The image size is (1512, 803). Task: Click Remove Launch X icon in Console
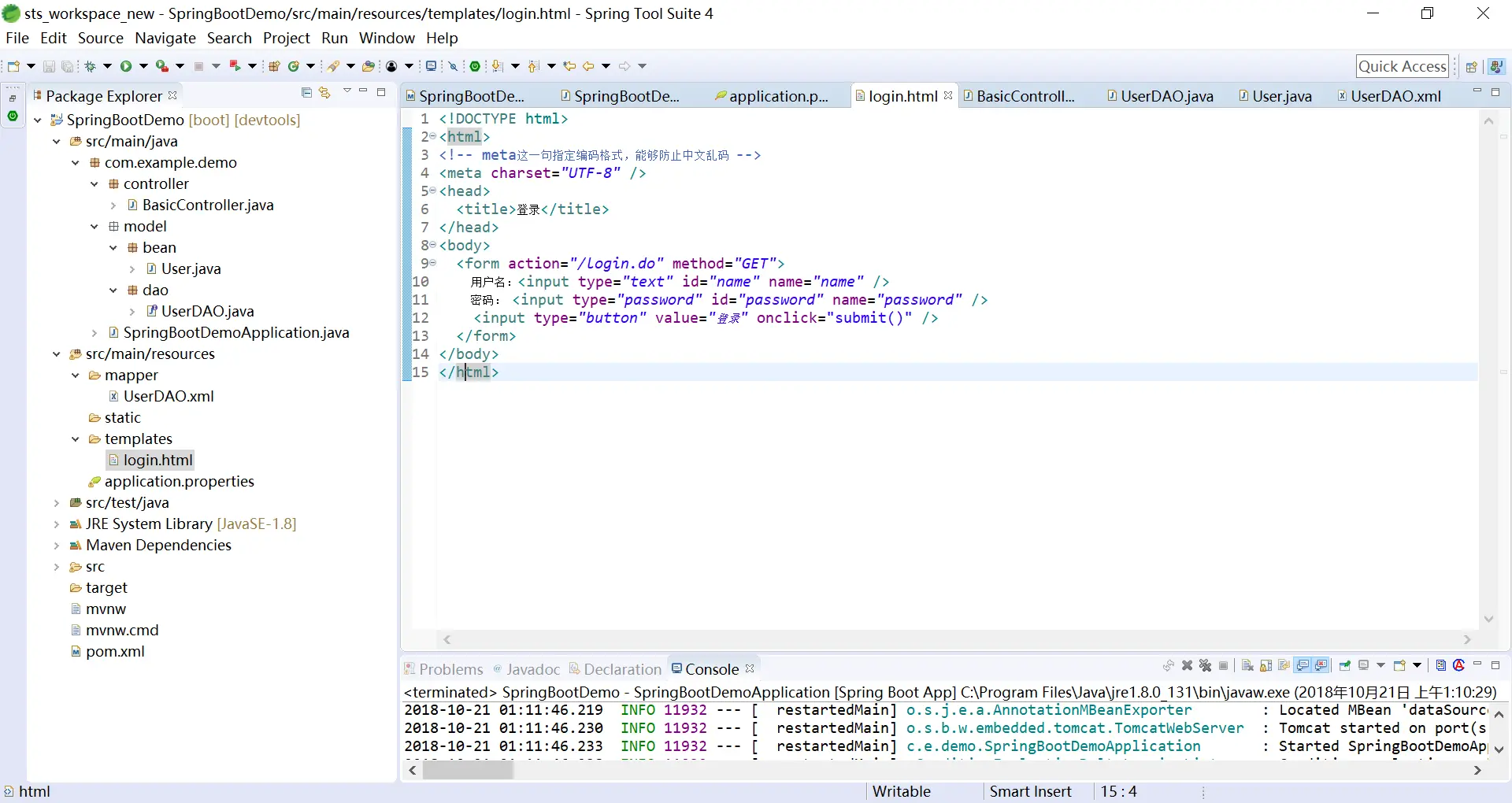(1188, 666)
